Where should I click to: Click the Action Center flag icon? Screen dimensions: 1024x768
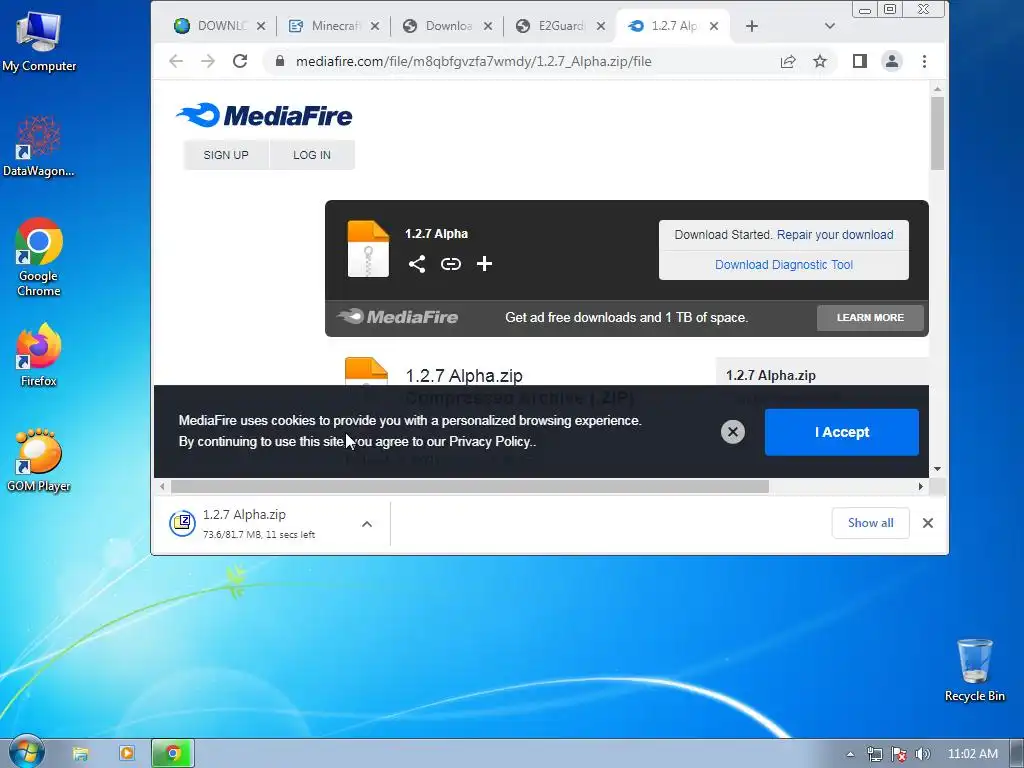coord(899,754)
